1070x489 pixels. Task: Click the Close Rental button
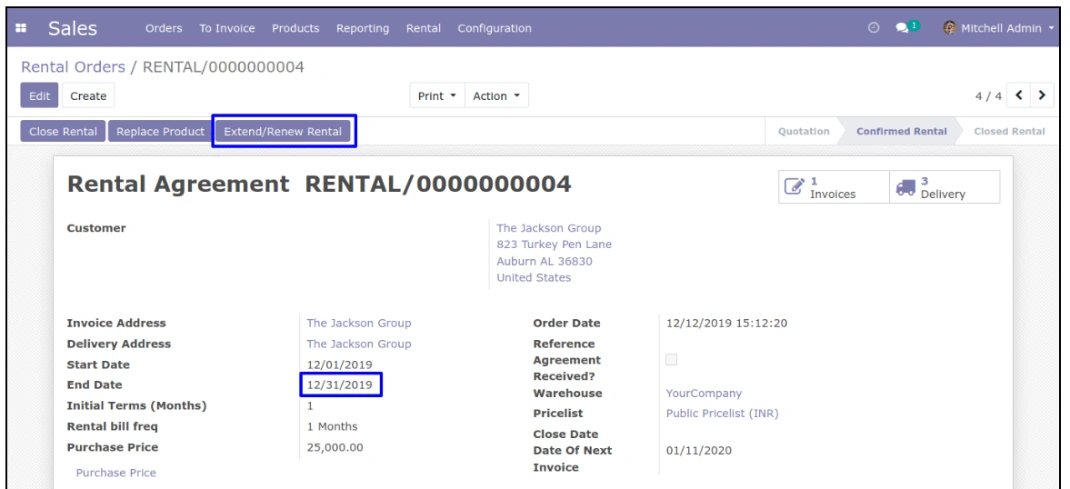pos(63,132)
